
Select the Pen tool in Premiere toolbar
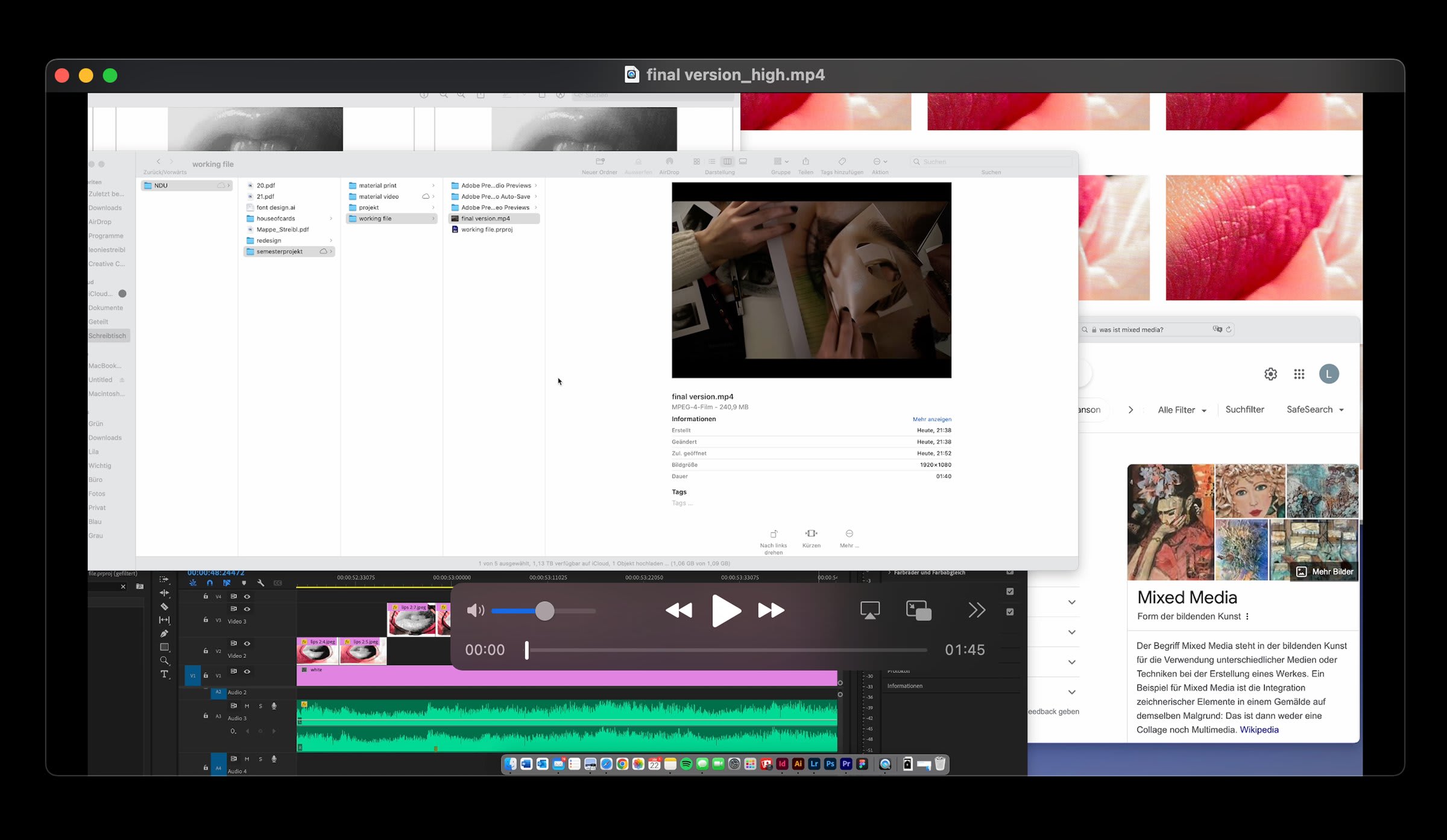(x=164, y=633)
